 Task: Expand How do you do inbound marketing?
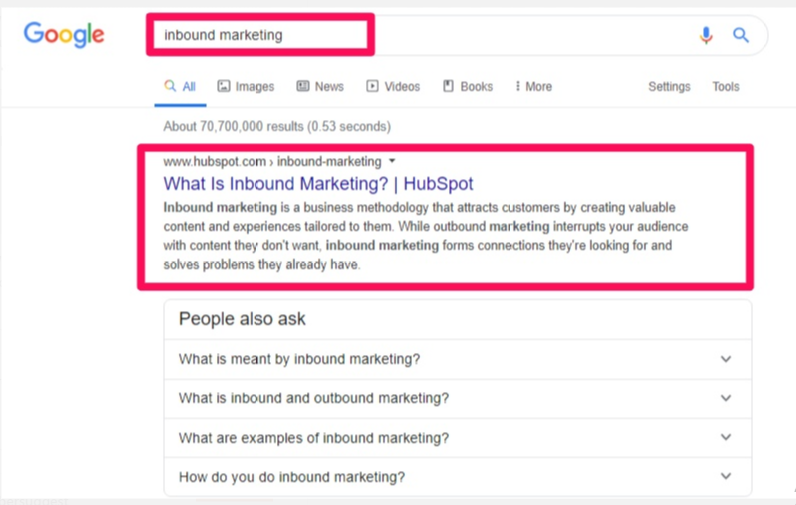coord(457,477)
